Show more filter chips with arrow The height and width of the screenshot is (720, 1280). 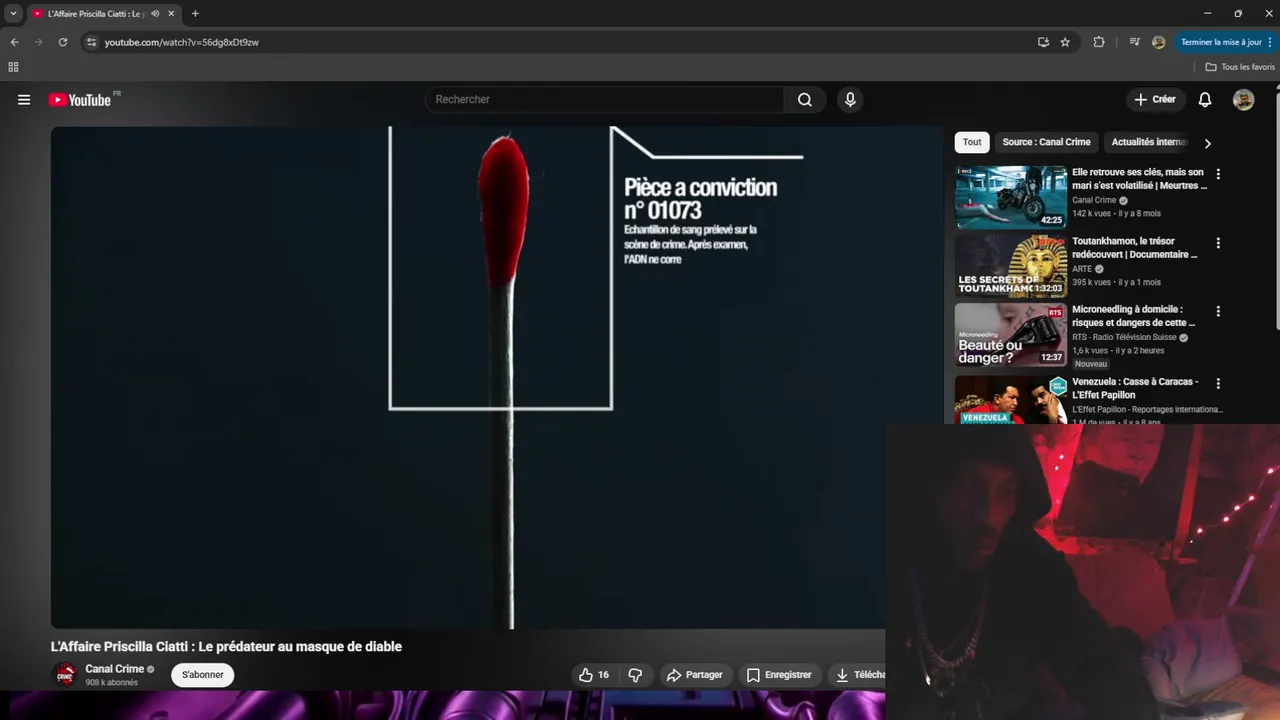point(1207,143)
